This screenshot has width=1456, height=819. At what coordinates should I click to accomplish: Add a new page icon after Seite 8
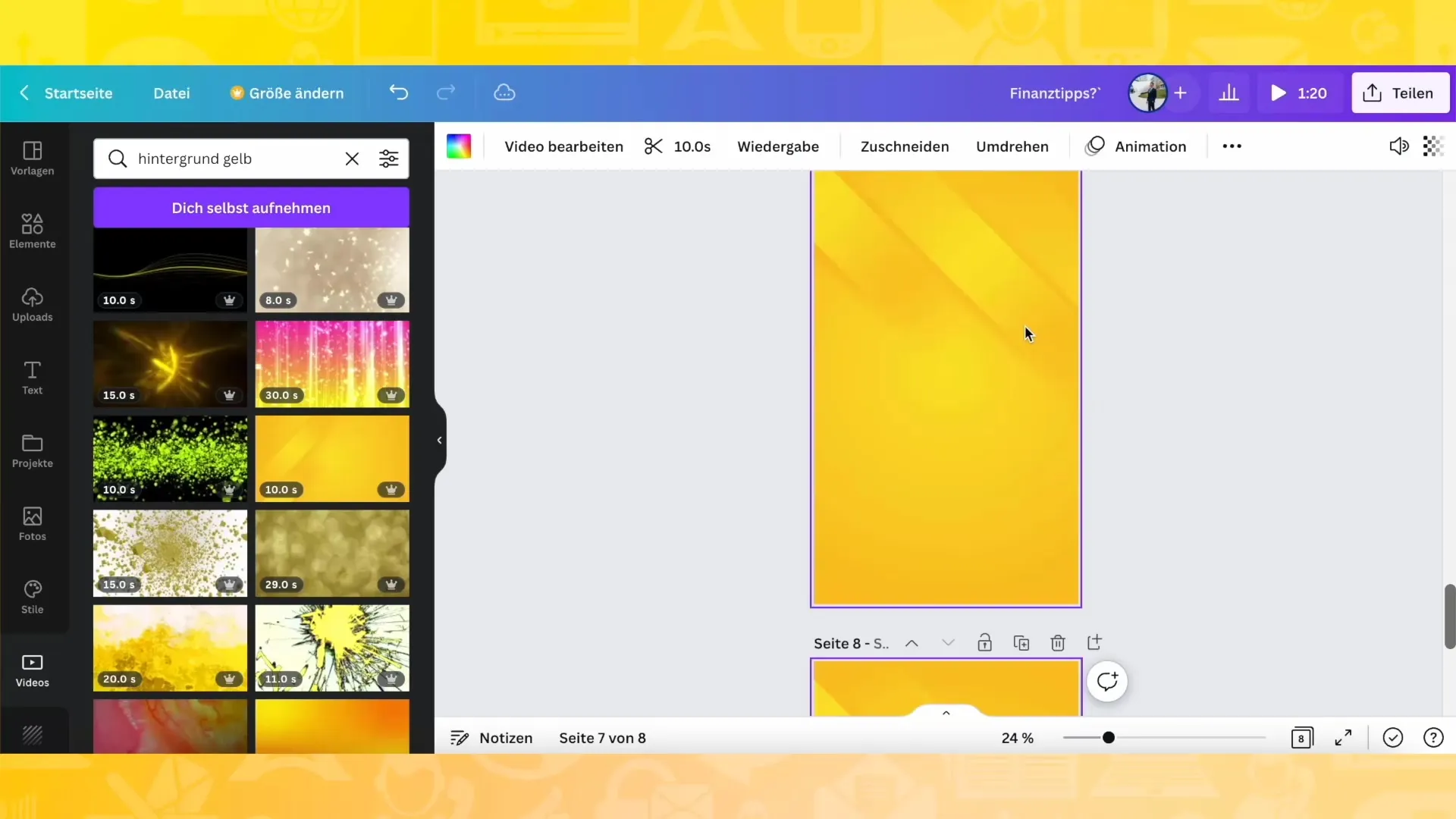[x=1094, y=642]
